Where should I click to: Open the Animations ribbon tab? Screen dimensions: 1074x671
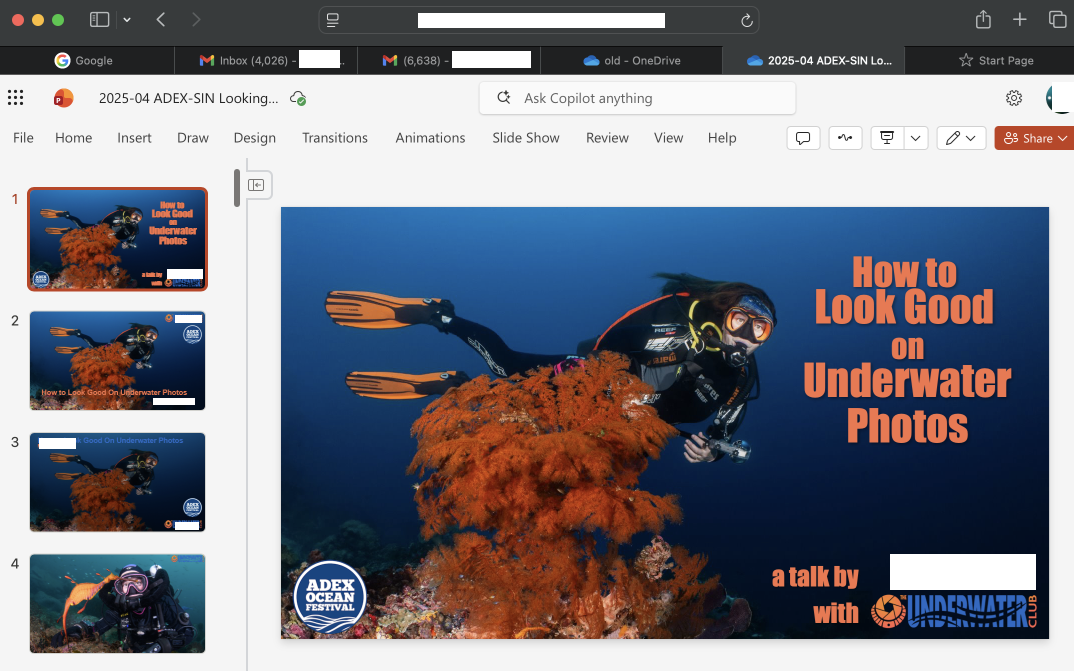[430, 138]
